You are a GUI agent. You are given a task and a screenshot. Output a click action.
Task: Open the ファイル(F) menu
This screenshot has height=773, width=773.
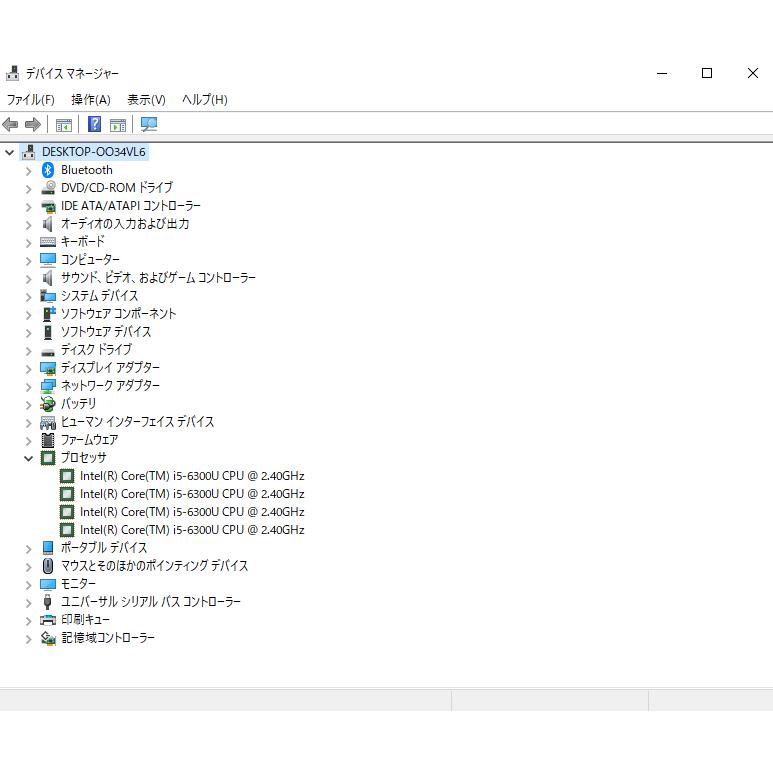(x=31, y=100)
